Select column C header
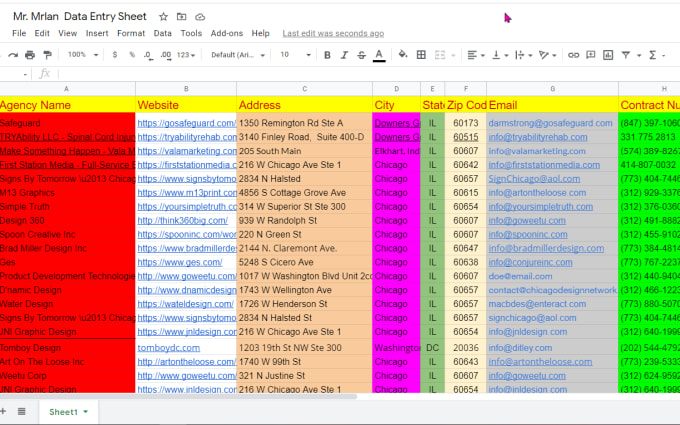The height and width of the screenshot is (425, 680). pos(304,89)
